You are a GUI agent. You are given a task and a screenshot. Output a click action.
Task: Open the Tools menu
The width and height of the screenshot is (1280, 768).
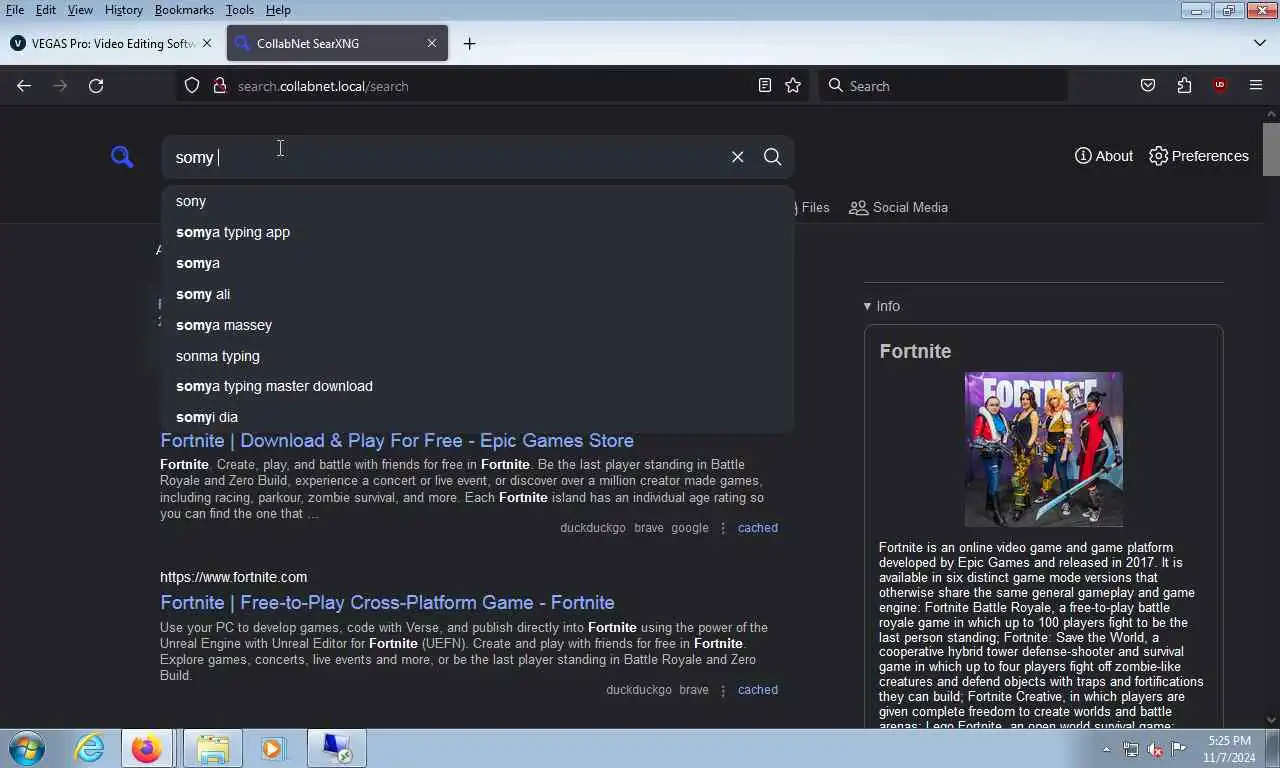click(240, 10)
